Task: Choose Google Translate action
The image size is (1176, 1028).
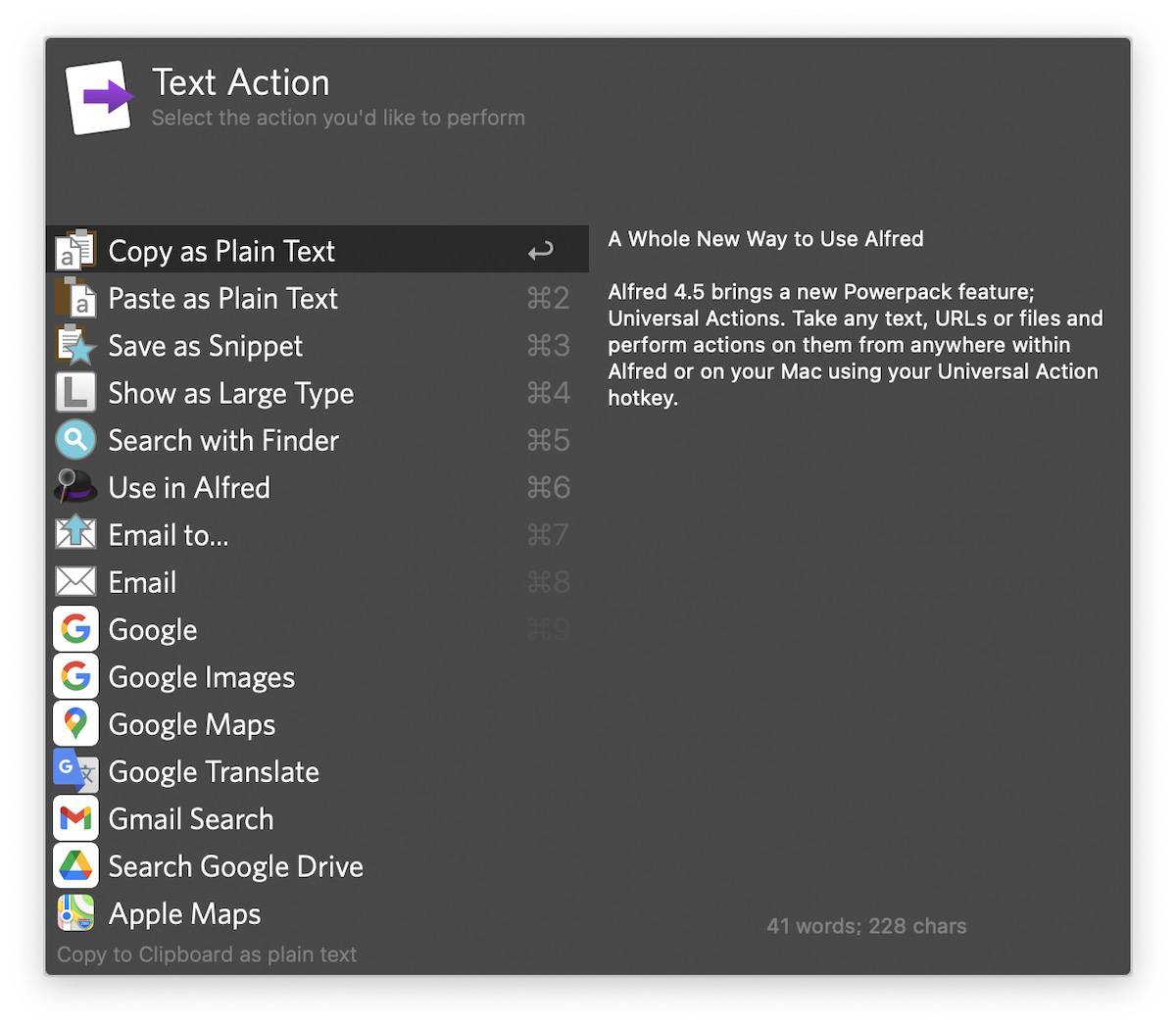Action: tap(318, 770)
